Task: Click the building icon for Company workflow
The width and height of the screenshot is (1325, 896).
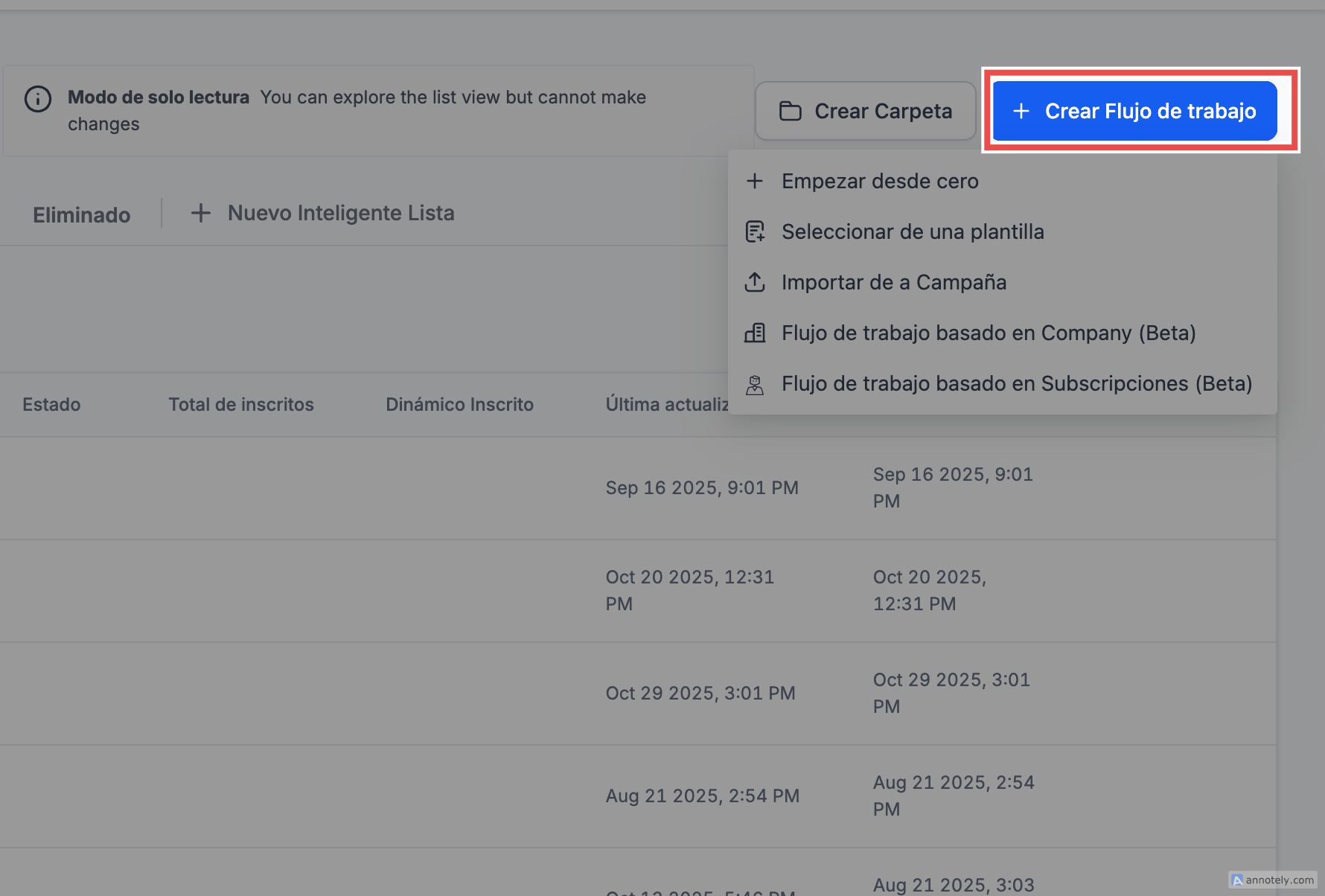Action: (x=755, y=333)
